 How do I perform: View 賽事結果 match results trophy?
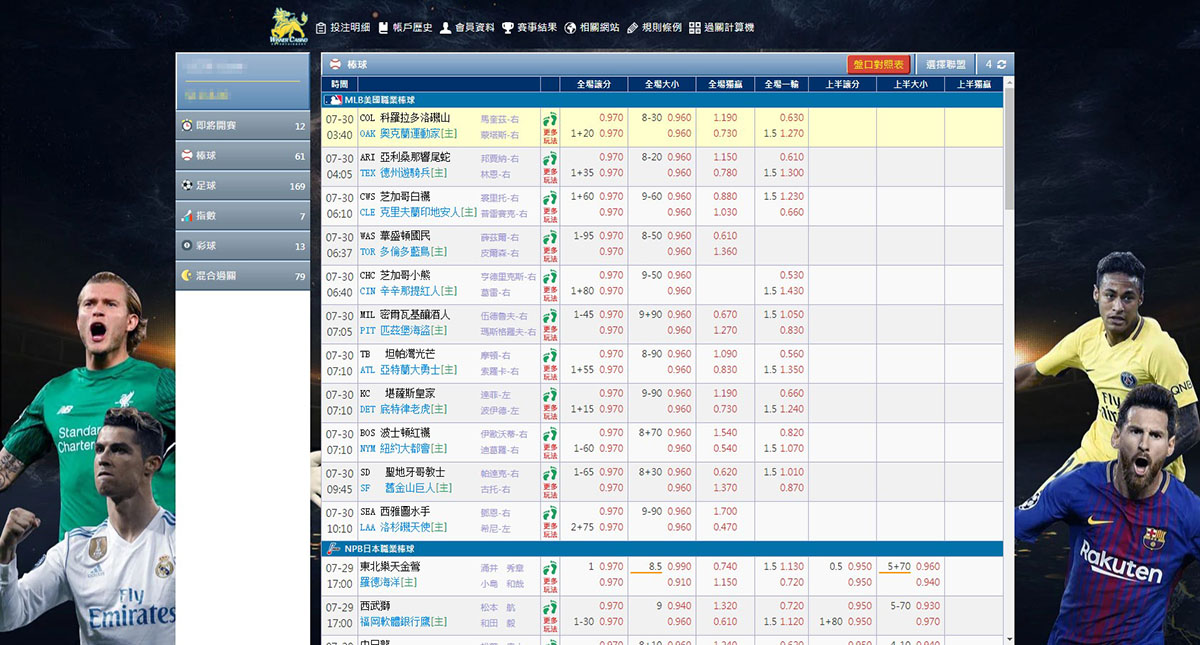tap(529, 28)
